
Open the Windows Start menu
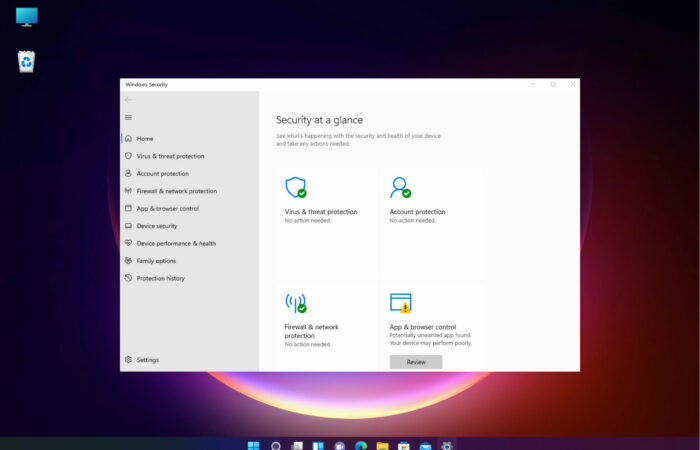(x=254, y=446)
